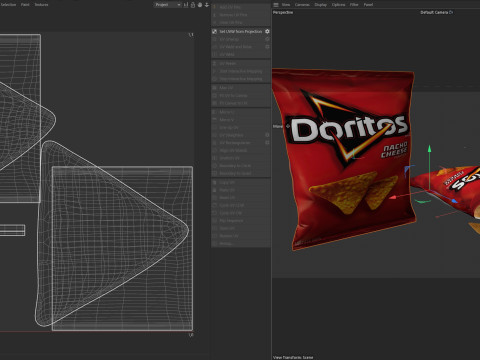This screenshot has height=360, width=480.
Task: Choose UV Weld and Relax command
Action: (x=241, y=47)
